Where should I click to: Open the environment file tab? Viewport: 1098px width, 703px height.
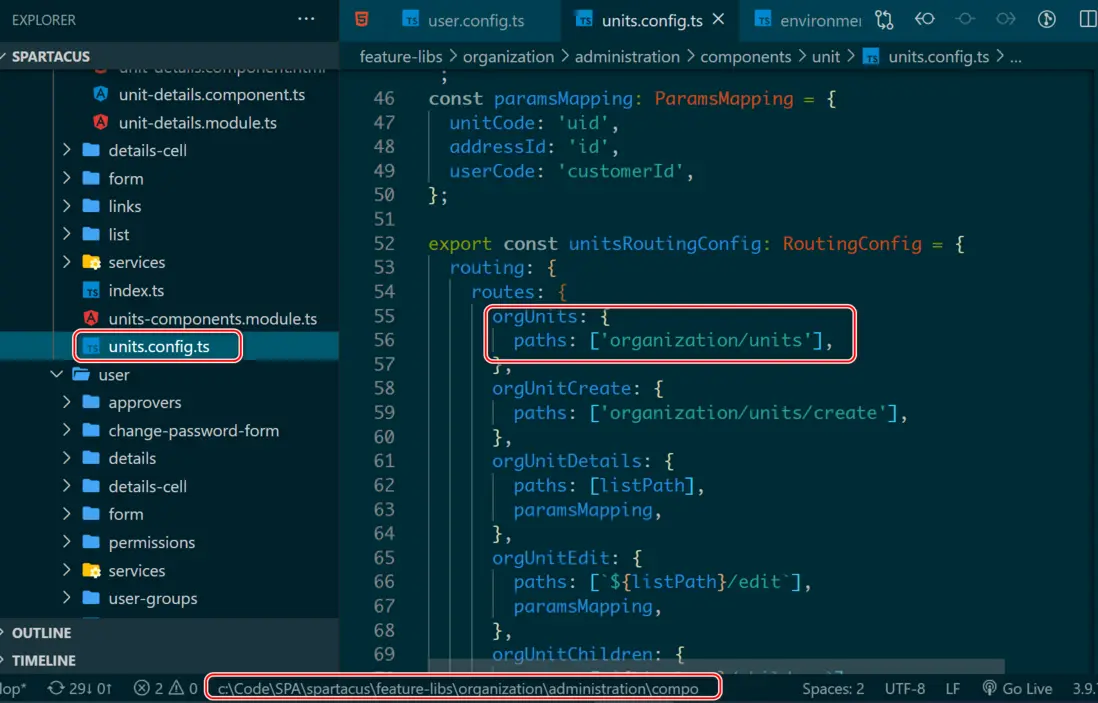[x=809, y=20]
